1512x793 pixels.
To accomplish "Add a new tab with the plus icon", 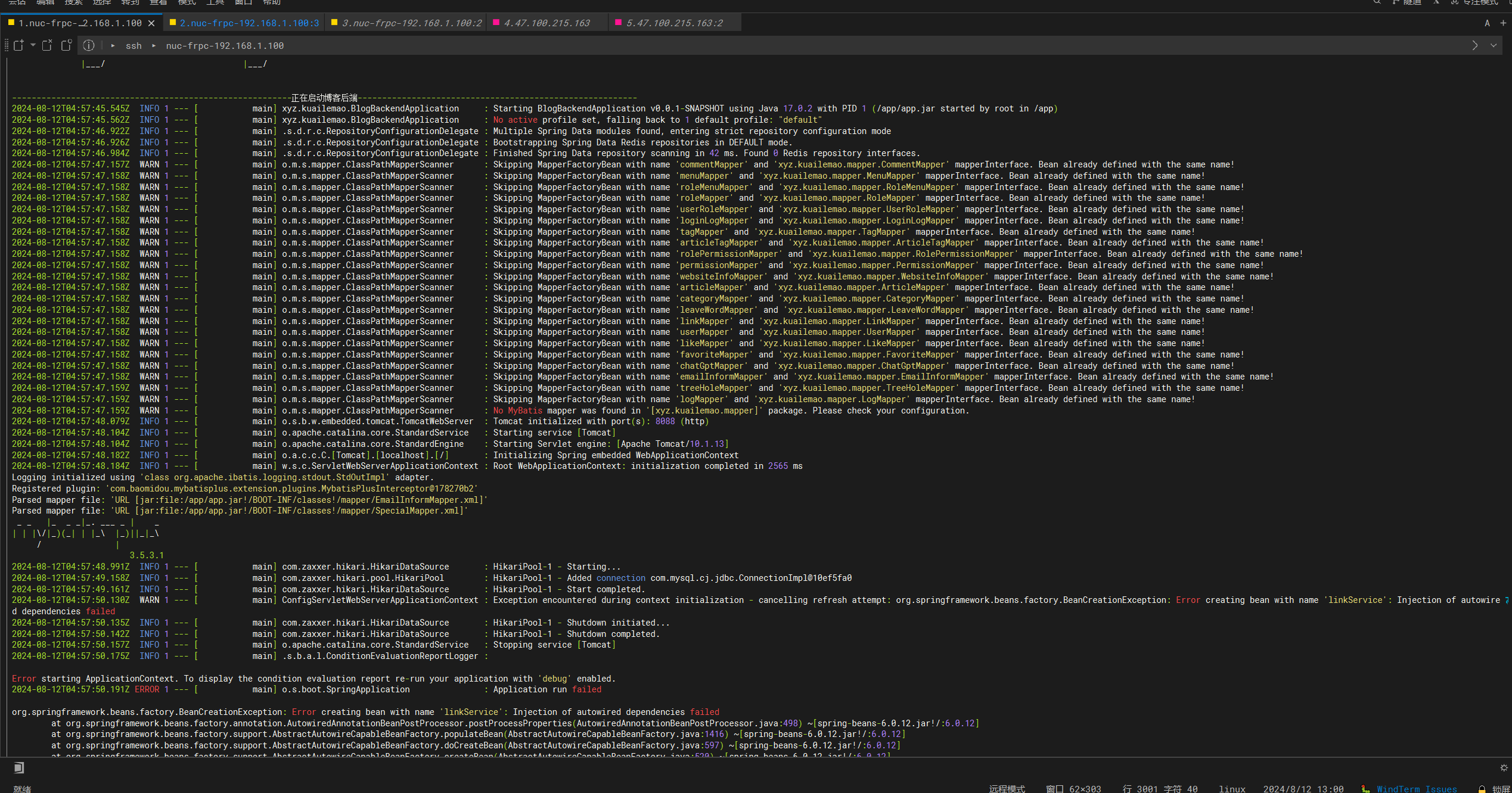I will (1503, 23).
